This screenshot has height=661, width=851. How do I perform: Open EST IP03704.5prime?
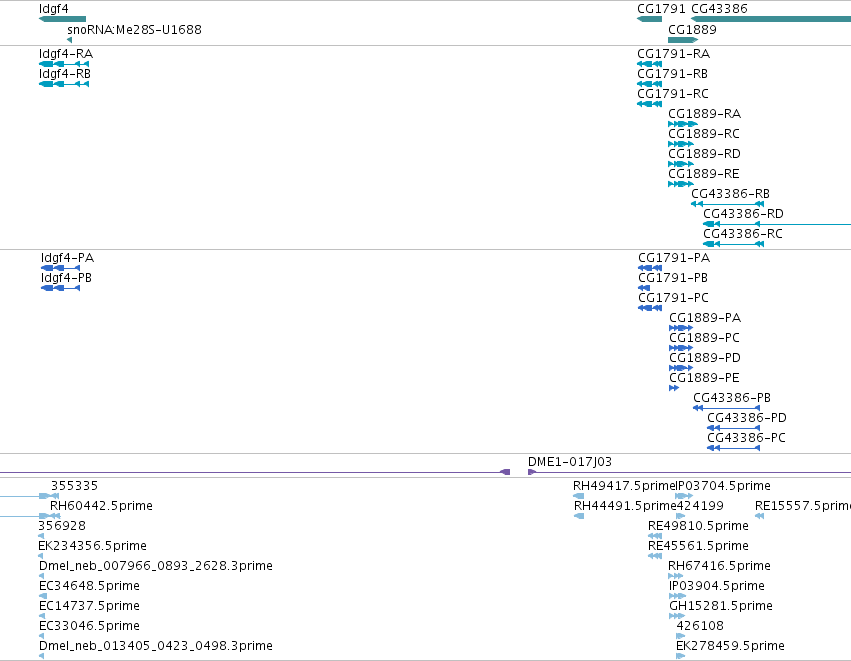(x=723, y=486)
